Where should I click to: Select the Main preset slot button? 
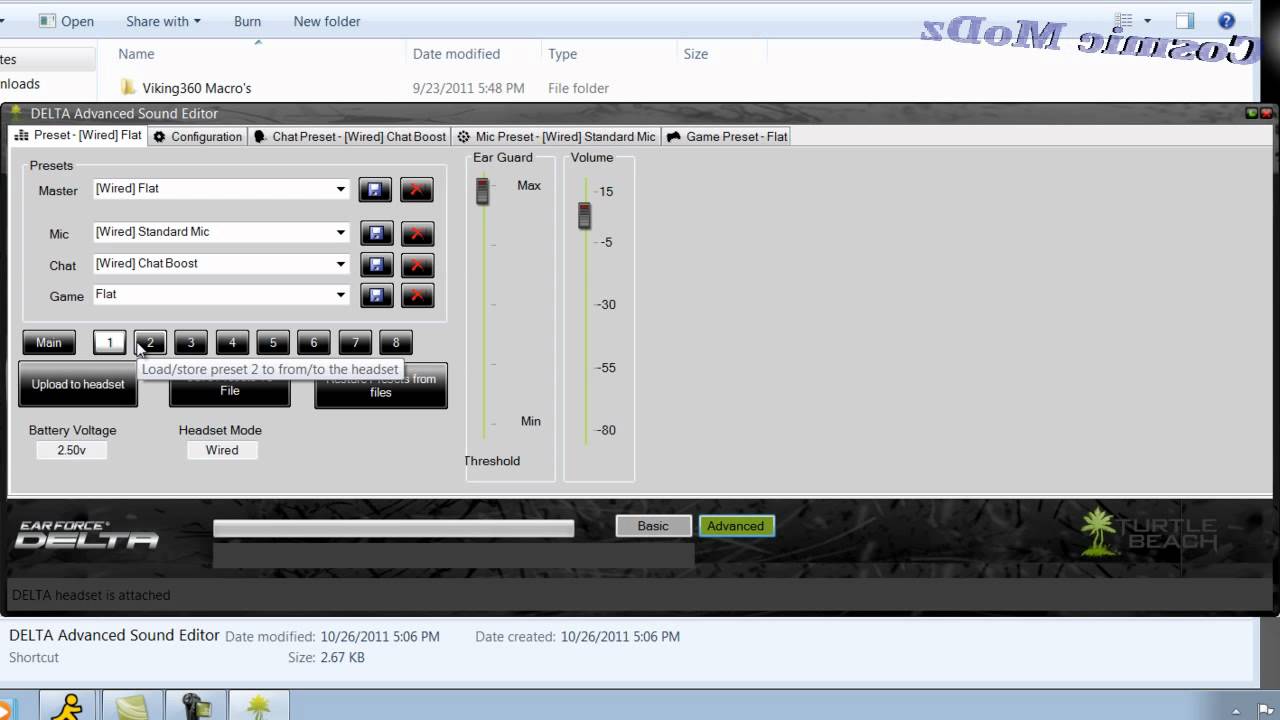(49, 343)
